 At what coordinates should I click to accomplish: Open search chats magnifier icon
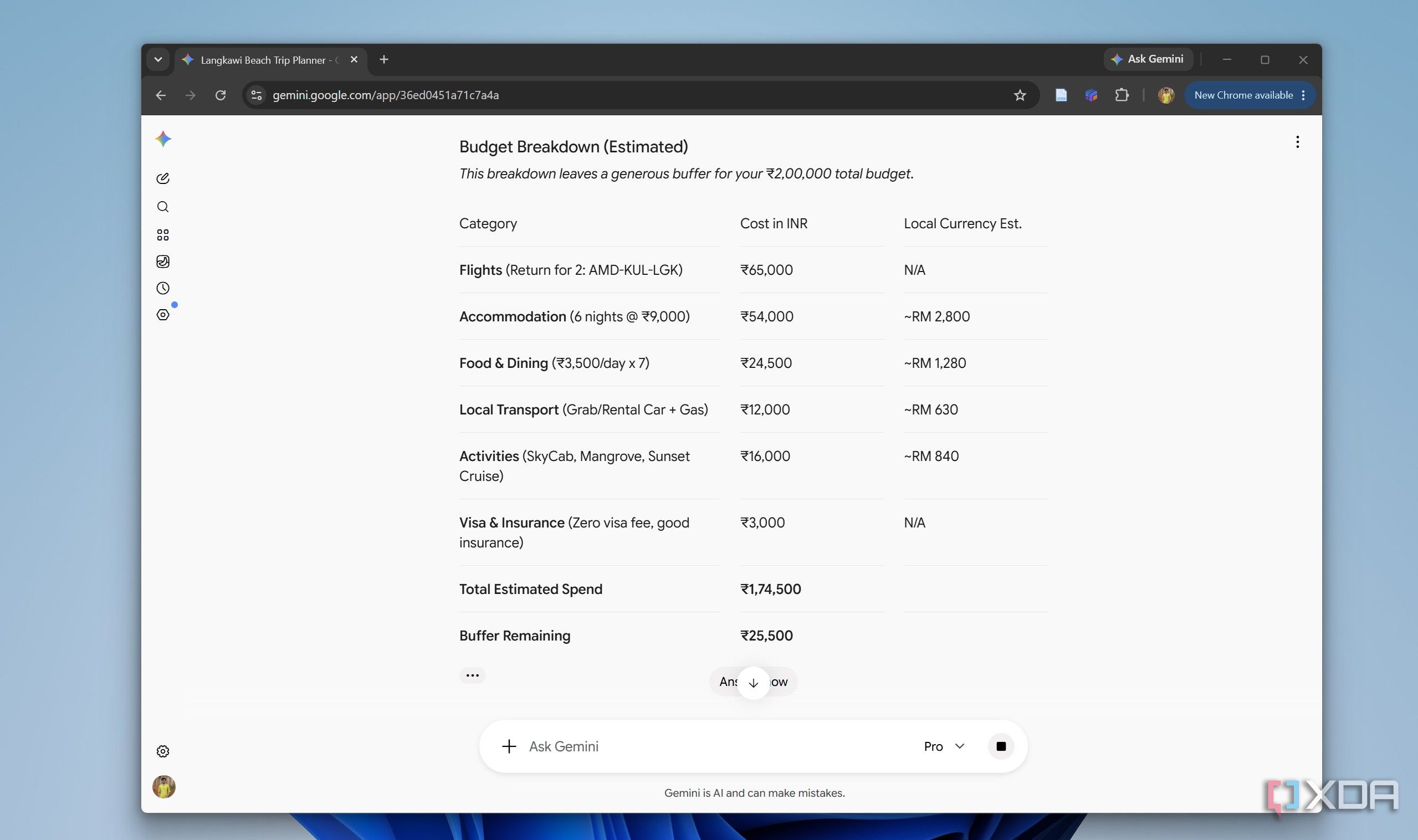click(163, 207)
